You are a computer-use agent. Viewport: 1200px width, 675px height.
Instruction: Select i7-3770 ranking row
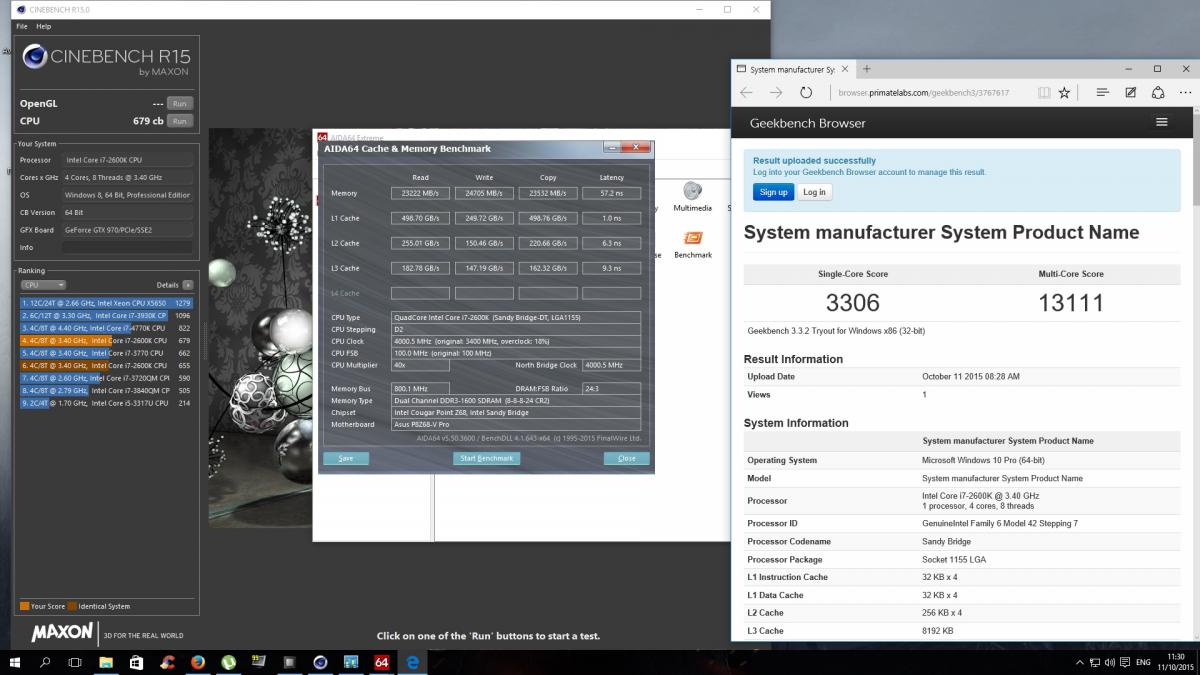tap(108, 353)
